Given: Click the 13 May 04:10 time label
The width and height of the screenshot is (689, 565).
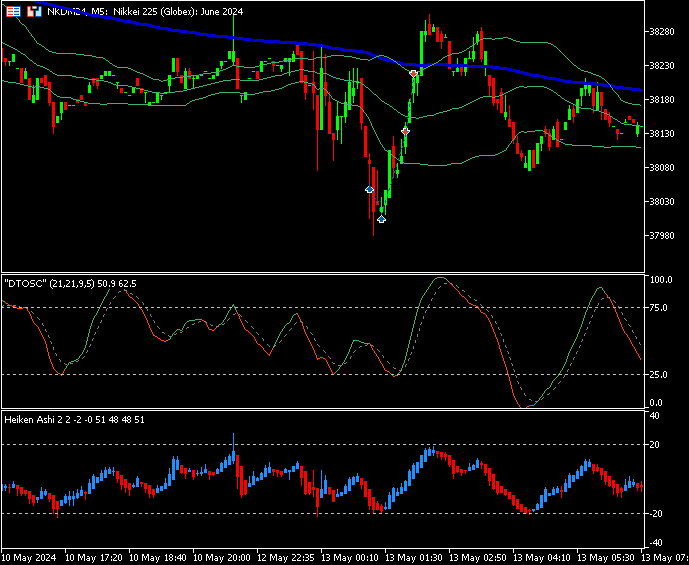Looking at the screenshot, I should point(542,558).
